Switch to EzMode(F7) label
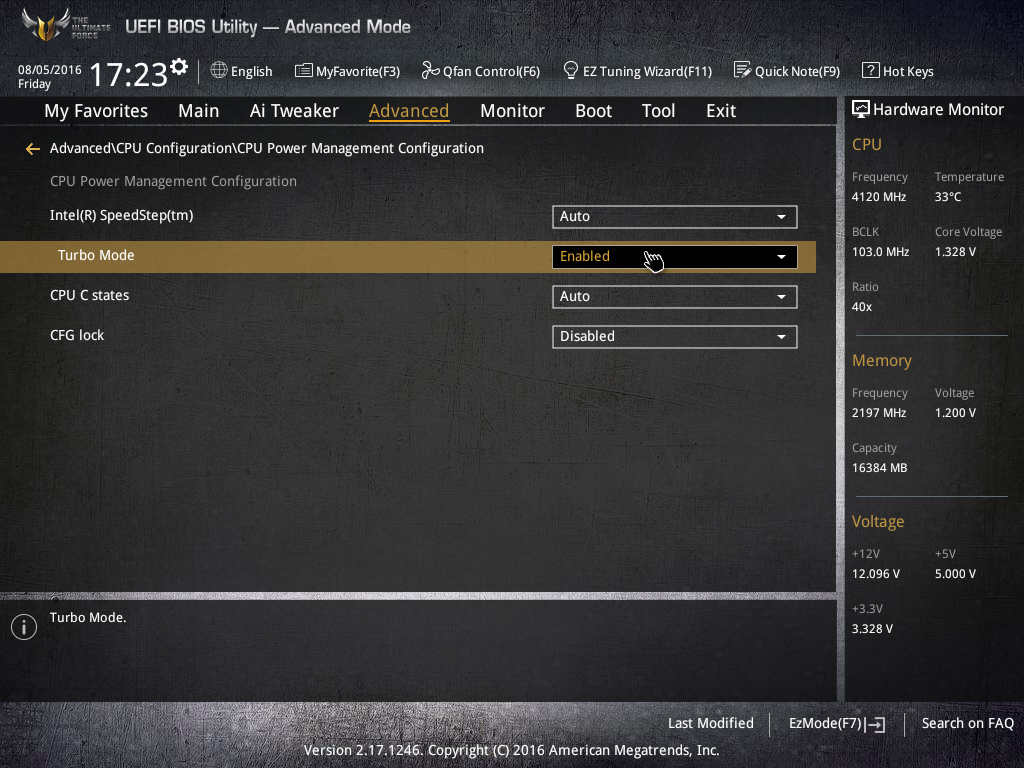 [x=825, y=724]
